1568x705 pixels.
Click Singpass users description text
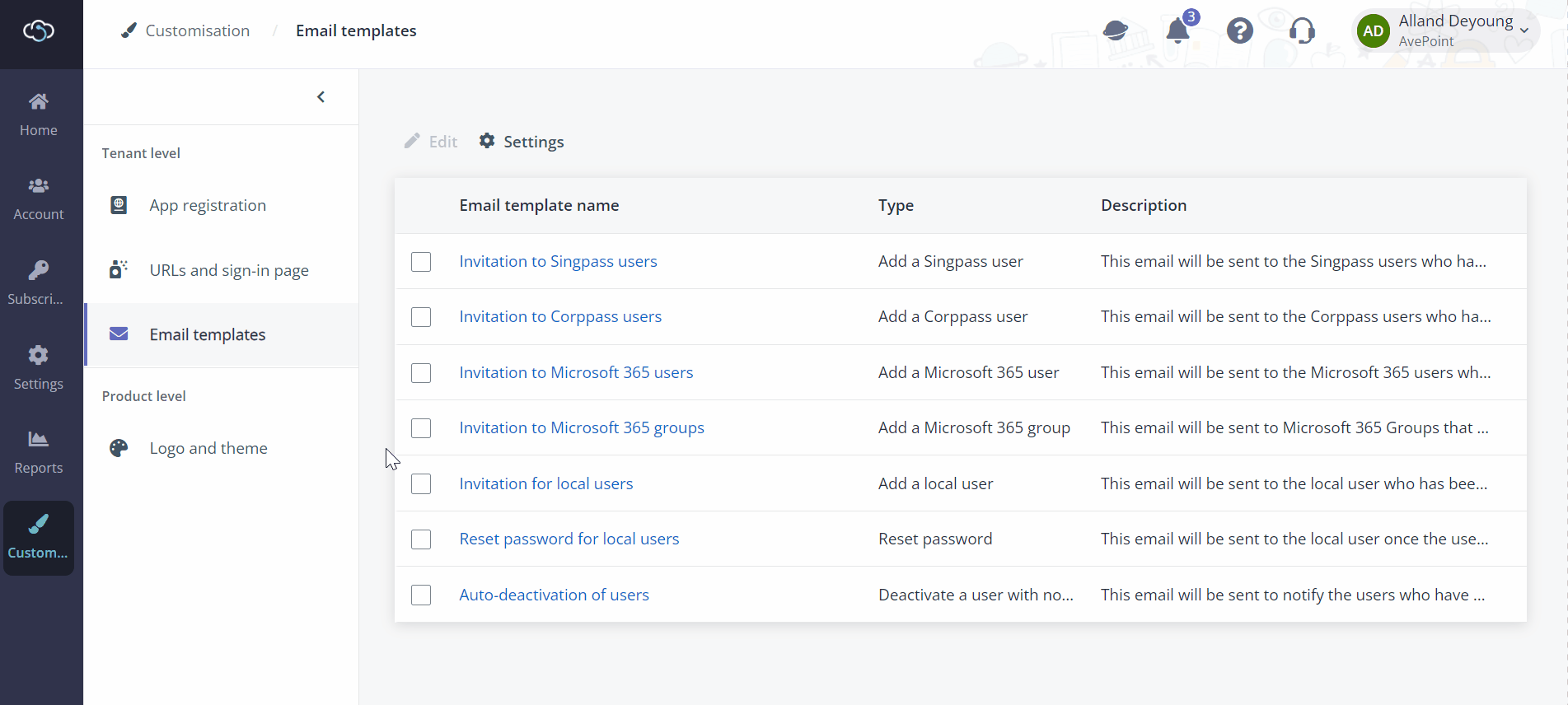pos(1294,261)
